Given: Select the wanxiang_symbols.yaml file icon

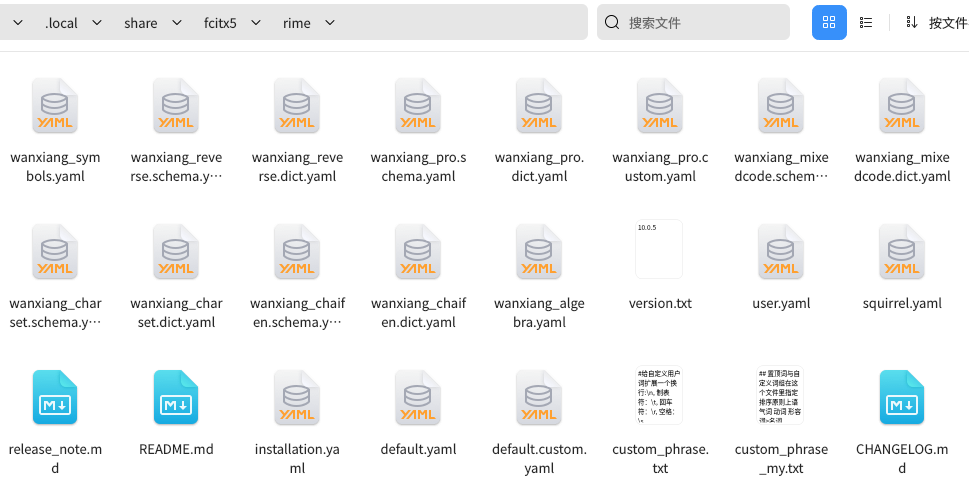Looking at the screenshot, I should [x=55, y=106].
